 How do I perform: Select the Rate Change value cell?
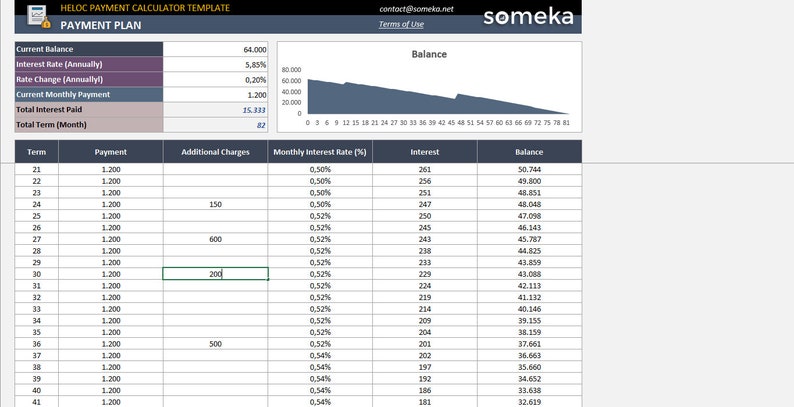pos(215,79)
